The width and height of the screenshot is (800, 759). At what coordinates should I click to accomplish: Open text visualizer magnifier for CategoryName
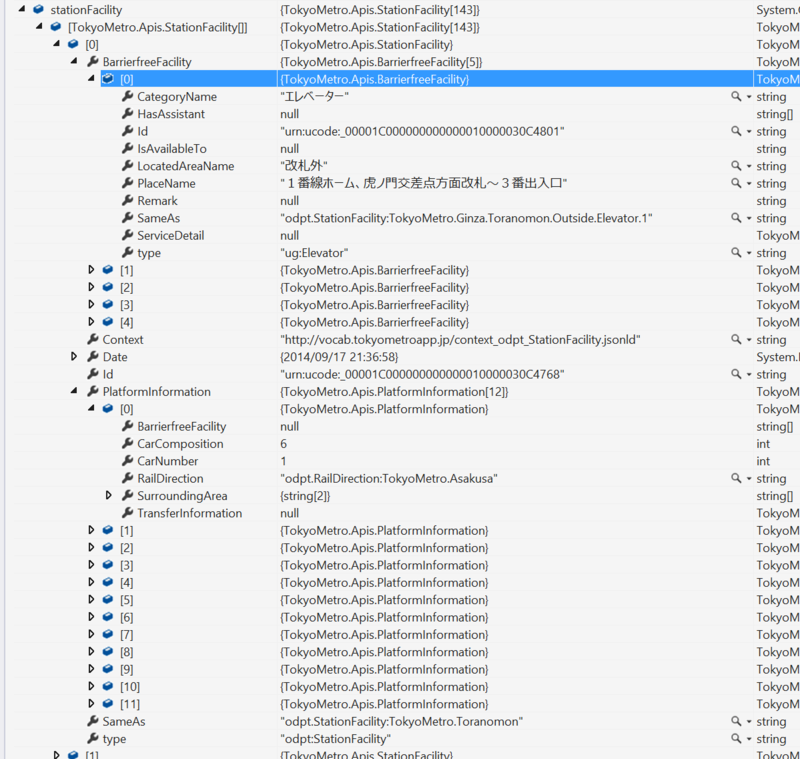(736, 96)
